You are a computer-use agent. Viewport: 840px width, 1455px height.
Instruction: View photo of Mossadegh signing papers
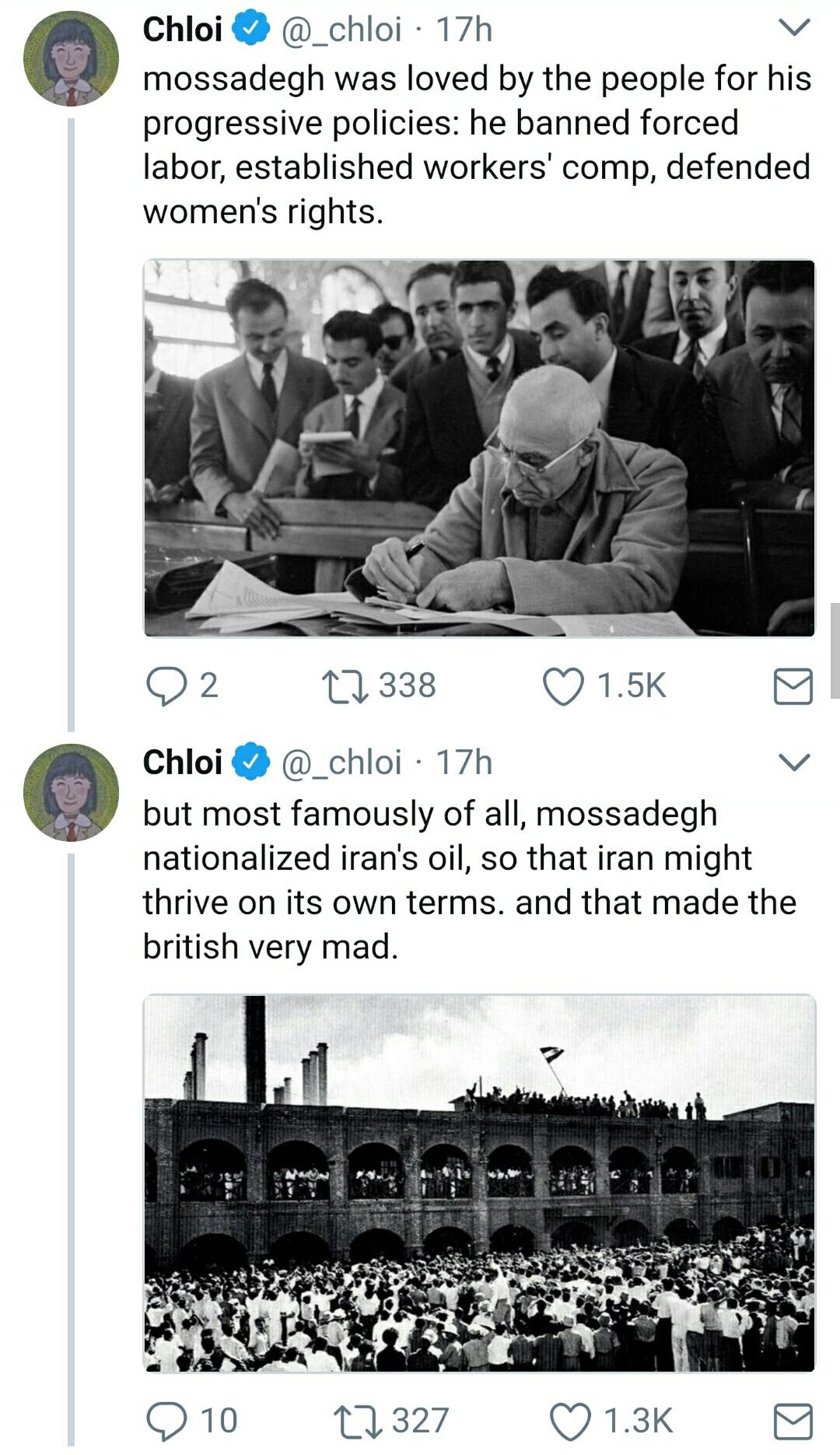(x=479, y=448)
